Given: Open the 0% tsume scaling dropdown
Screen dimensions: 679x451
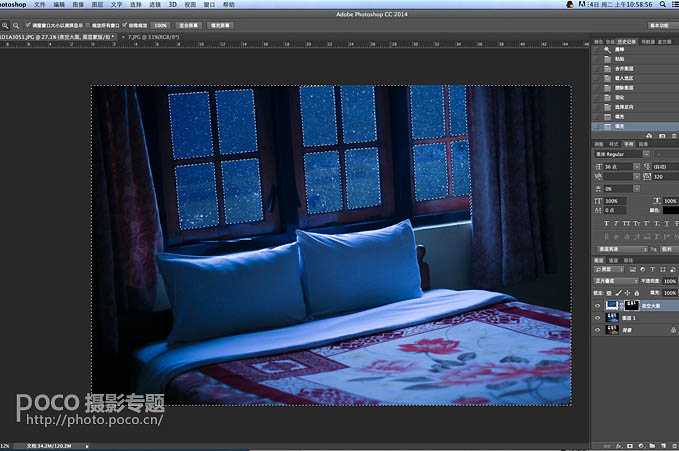Looking at the screenshot, I should point(637,189).
